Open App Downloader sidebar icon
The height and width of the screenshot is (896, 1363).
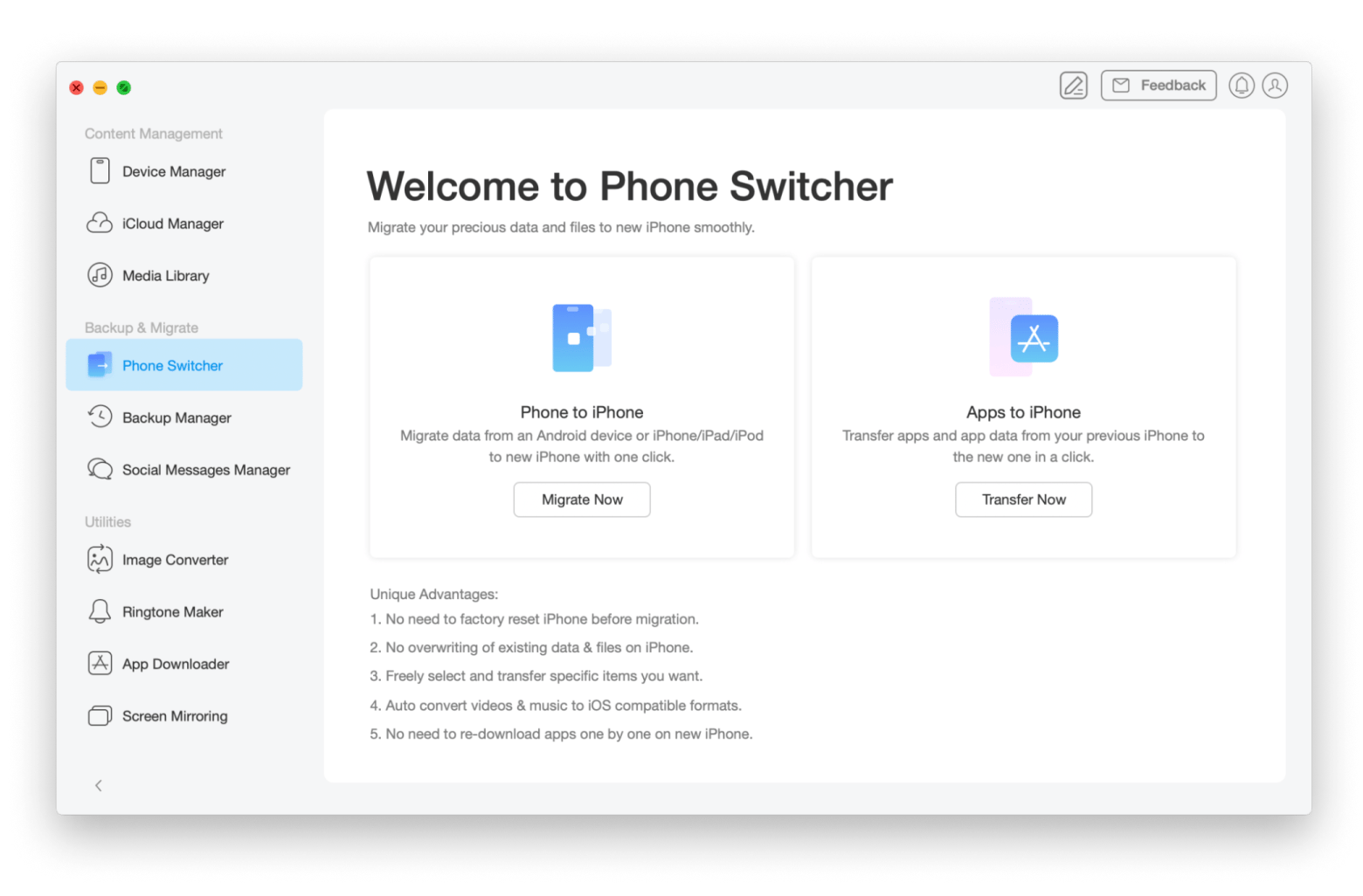(x=100, y=664)
